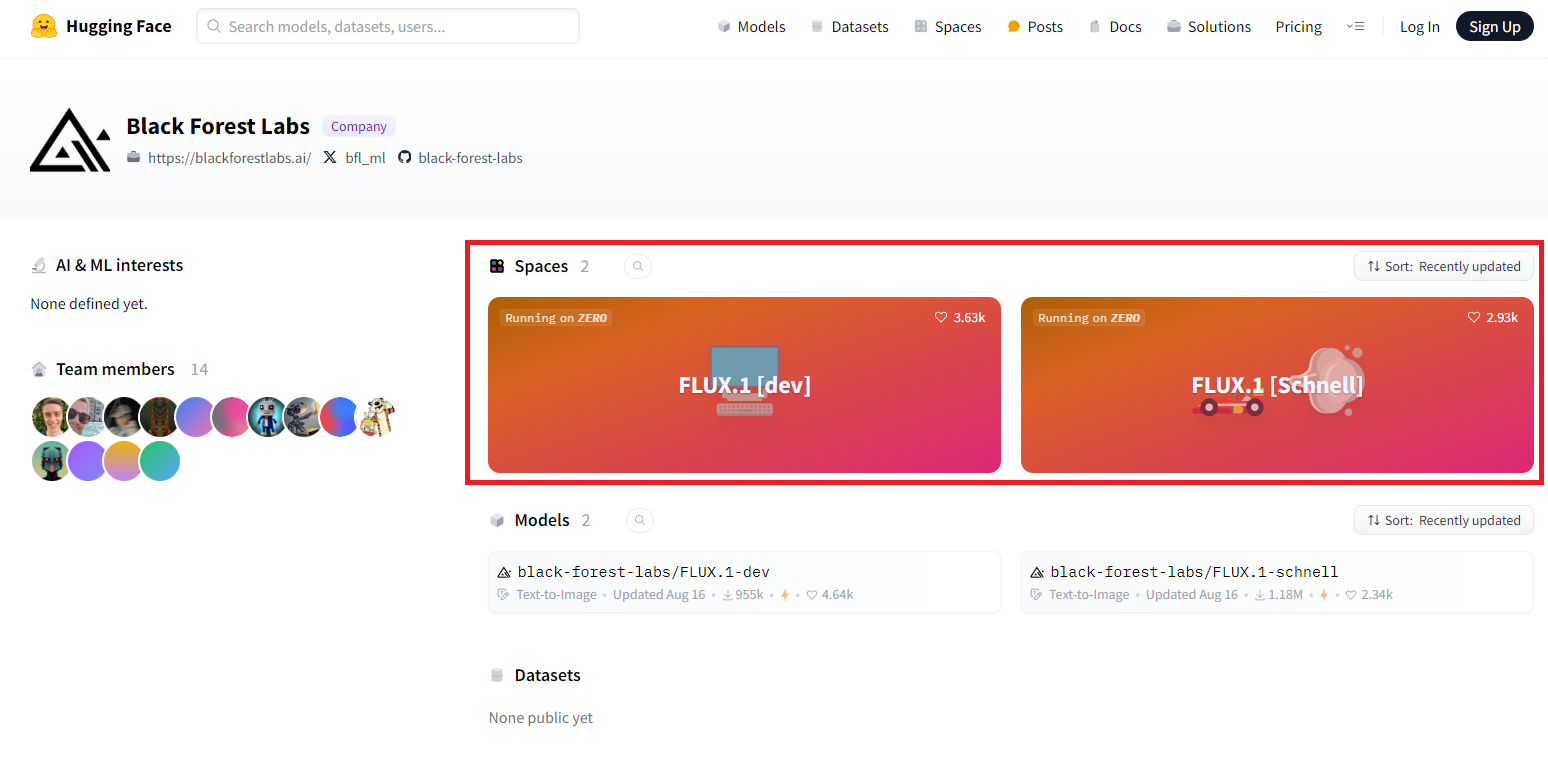The width and height of the screenshot is (1548, 767).
Task: Click the None defined yet text
Action: 89,303
